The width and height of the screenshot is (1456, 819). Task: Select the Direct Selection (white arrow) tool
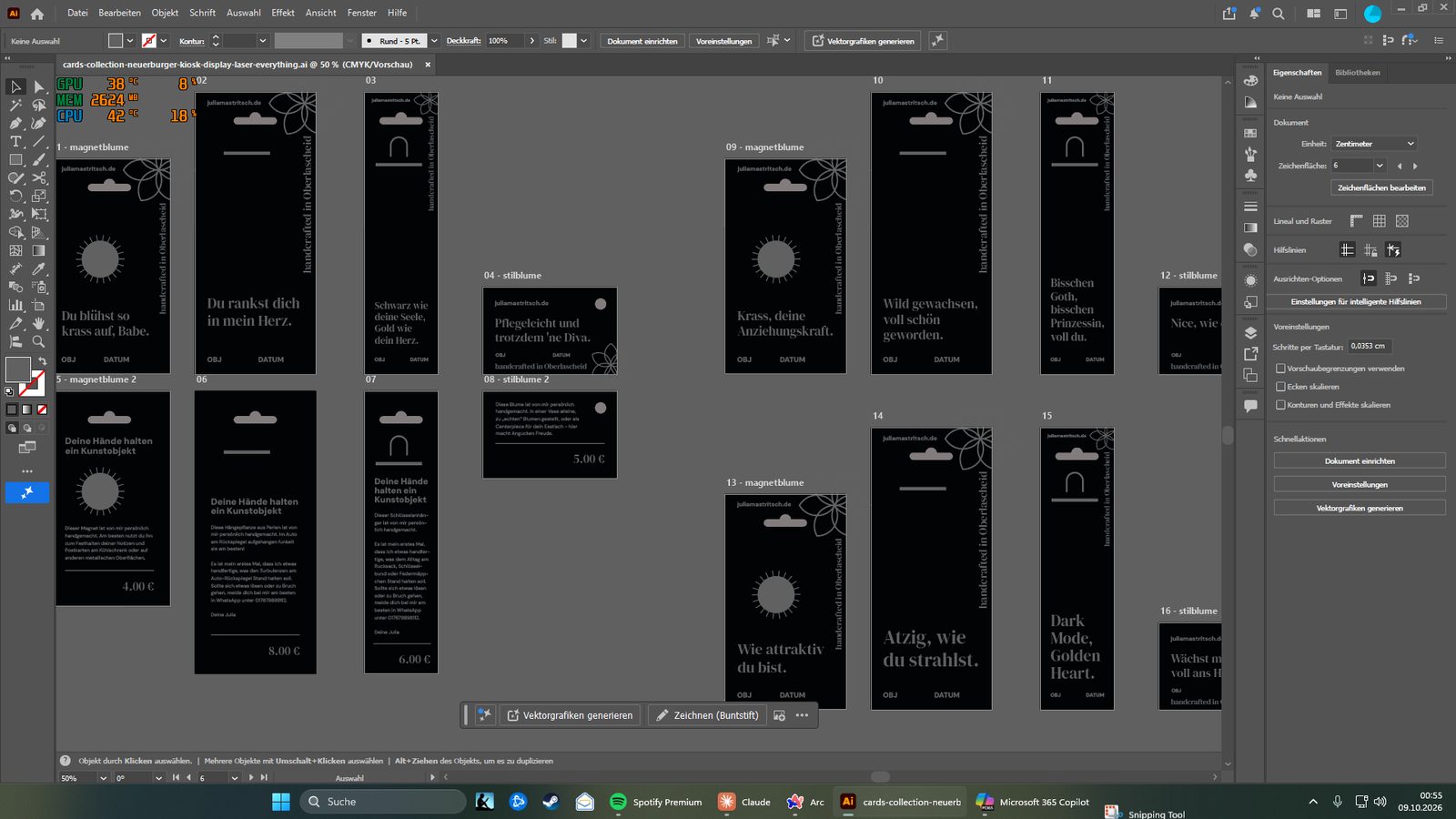(x=39, y=86)
